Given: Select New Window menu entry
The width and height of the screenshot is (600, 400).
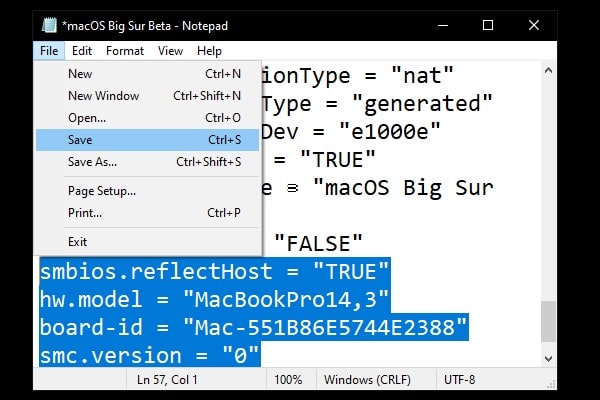Looking at the screenshot, I should pos(147,96).
